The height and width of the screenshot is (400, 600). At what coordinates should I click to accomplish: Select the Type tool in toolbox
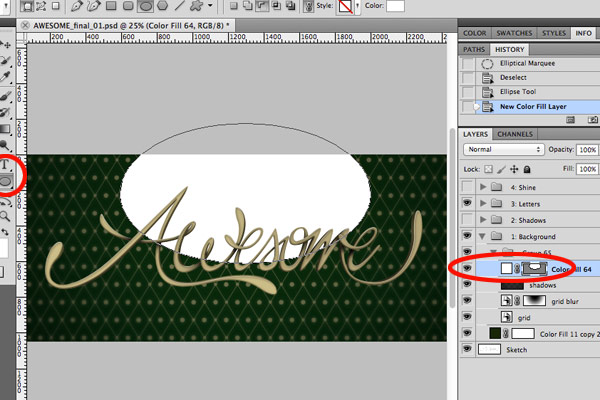click(5, 165)
